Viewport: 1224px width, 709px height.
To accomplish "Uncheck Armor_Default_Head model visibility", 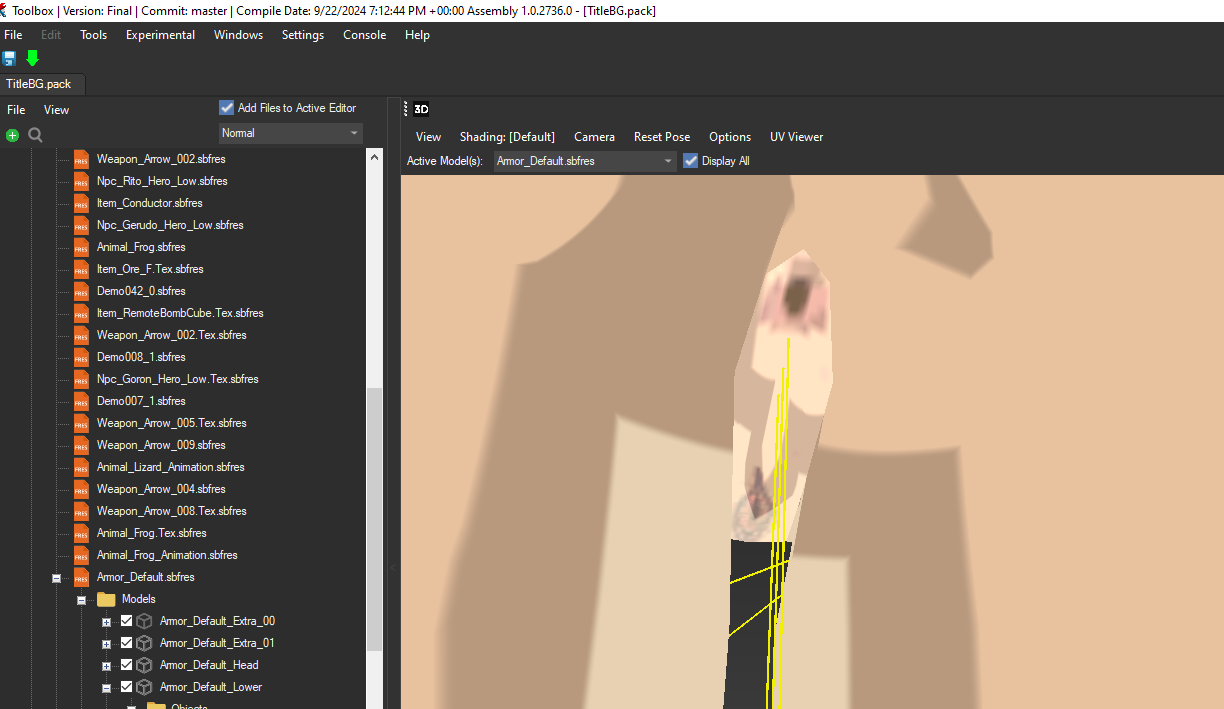I will (126, 665).
